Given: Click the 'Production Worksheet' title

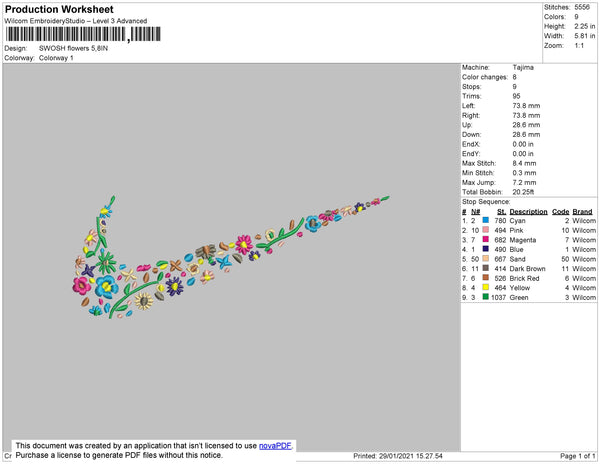Looking at the screenshot, I should (x=59, y=9).
